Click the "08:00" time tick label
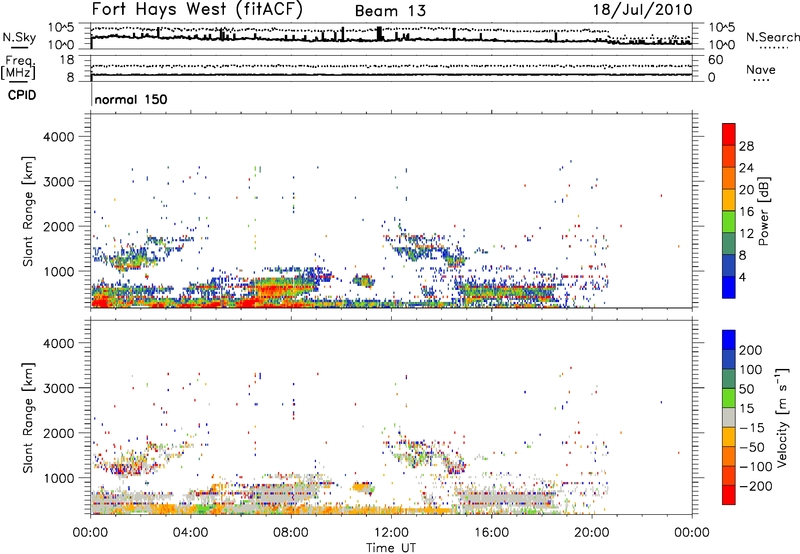 [x=291, y=533]
